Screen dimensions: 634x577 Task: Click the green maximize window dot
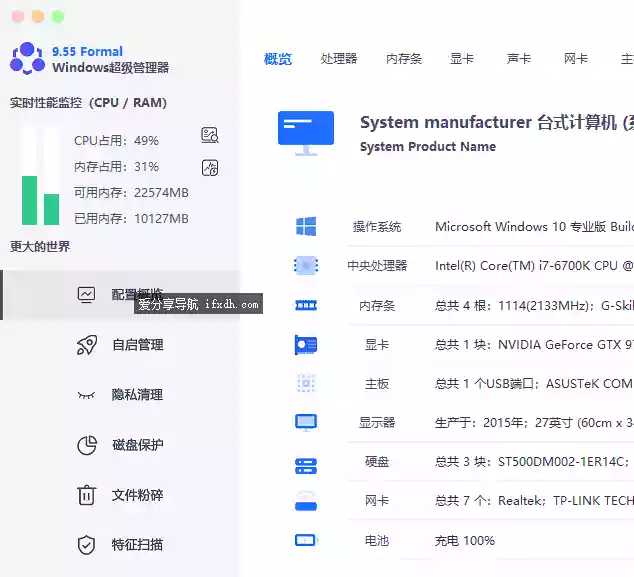click(58, 17)
